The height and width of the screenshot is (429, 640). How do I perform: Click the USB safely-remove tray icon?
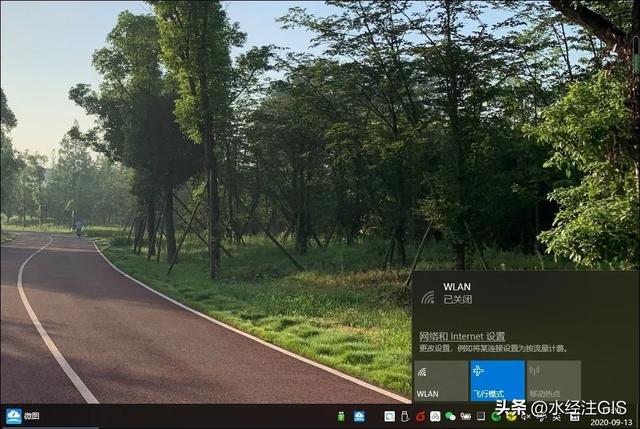coord(405,416)
